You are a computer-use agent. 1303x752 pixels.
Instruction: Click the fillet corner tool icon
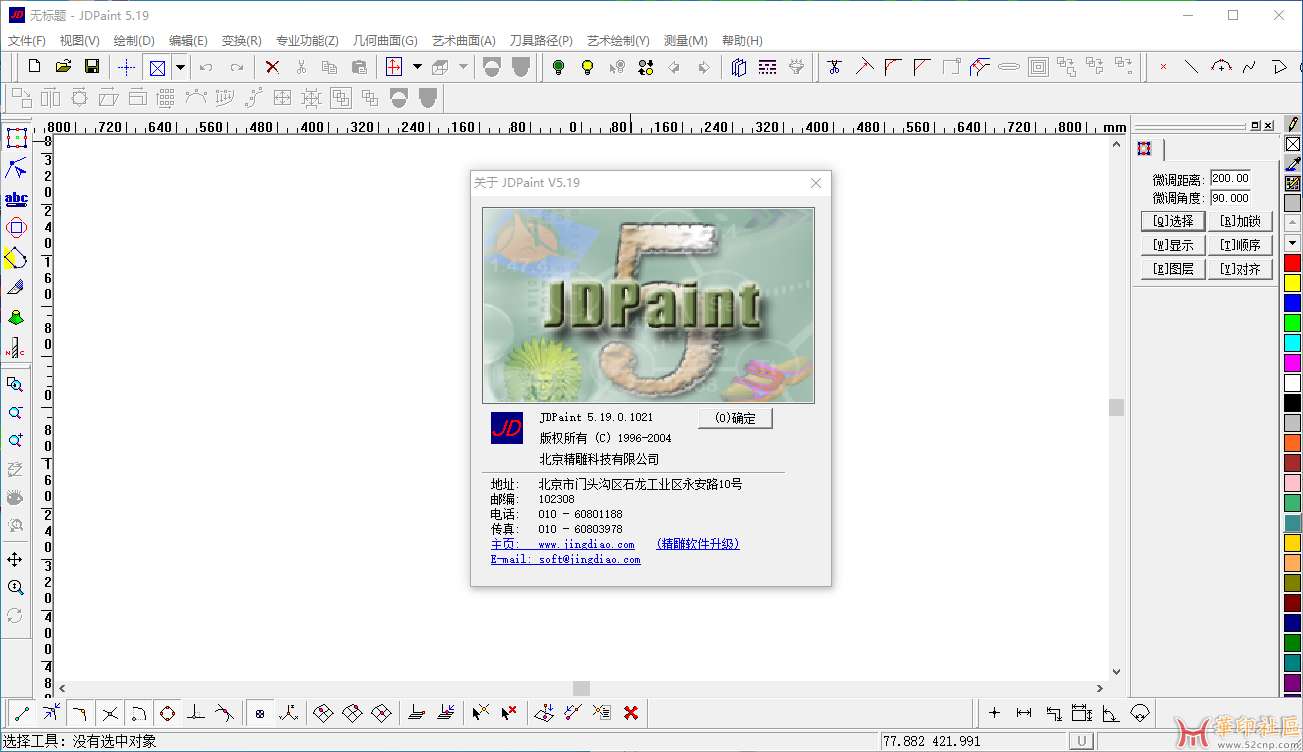coord(893,67)
